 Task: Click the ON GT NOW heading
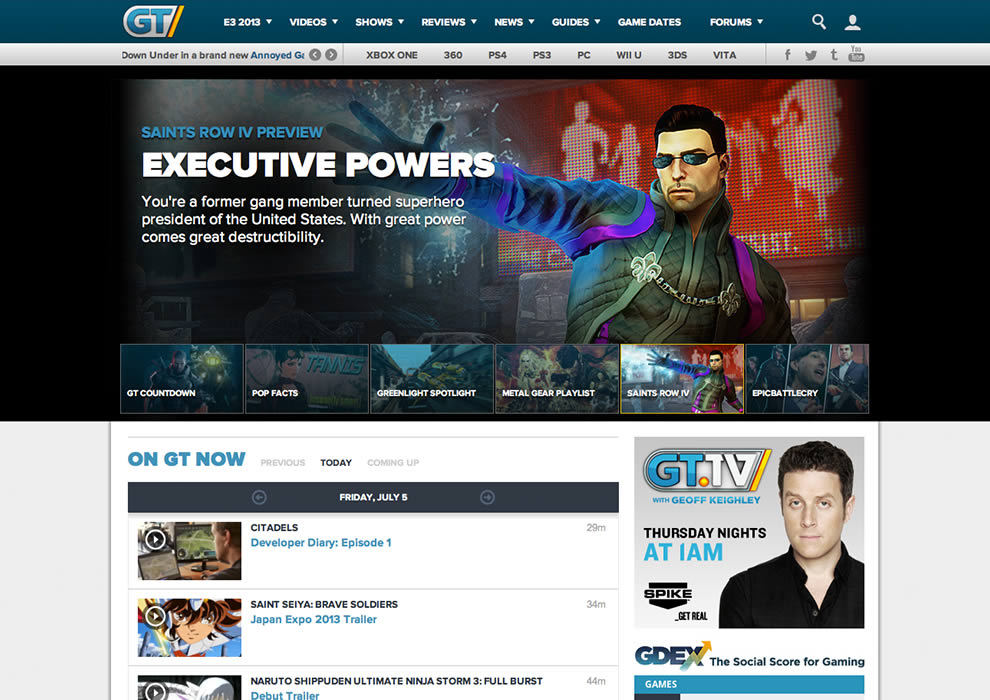coord(186,460)
